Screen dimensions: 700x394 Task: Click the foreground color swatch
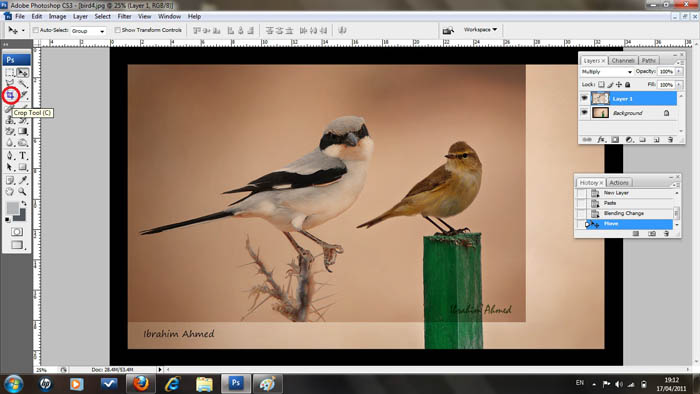pos(12,207)
